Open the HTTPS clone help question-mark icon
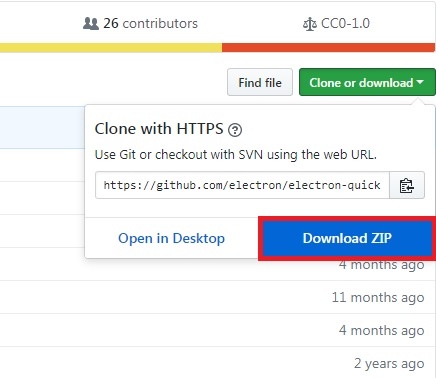The image size is (436, 378). click(x=235, y=130)
